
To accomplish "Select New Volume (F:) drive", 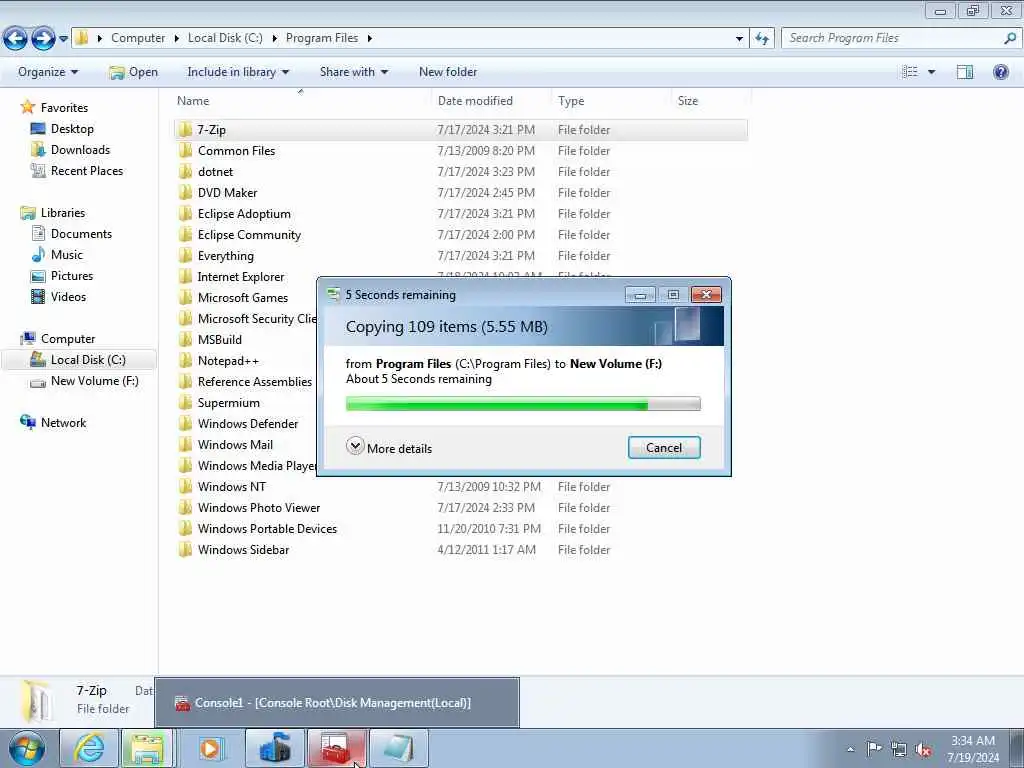I will tap(95, 381).
